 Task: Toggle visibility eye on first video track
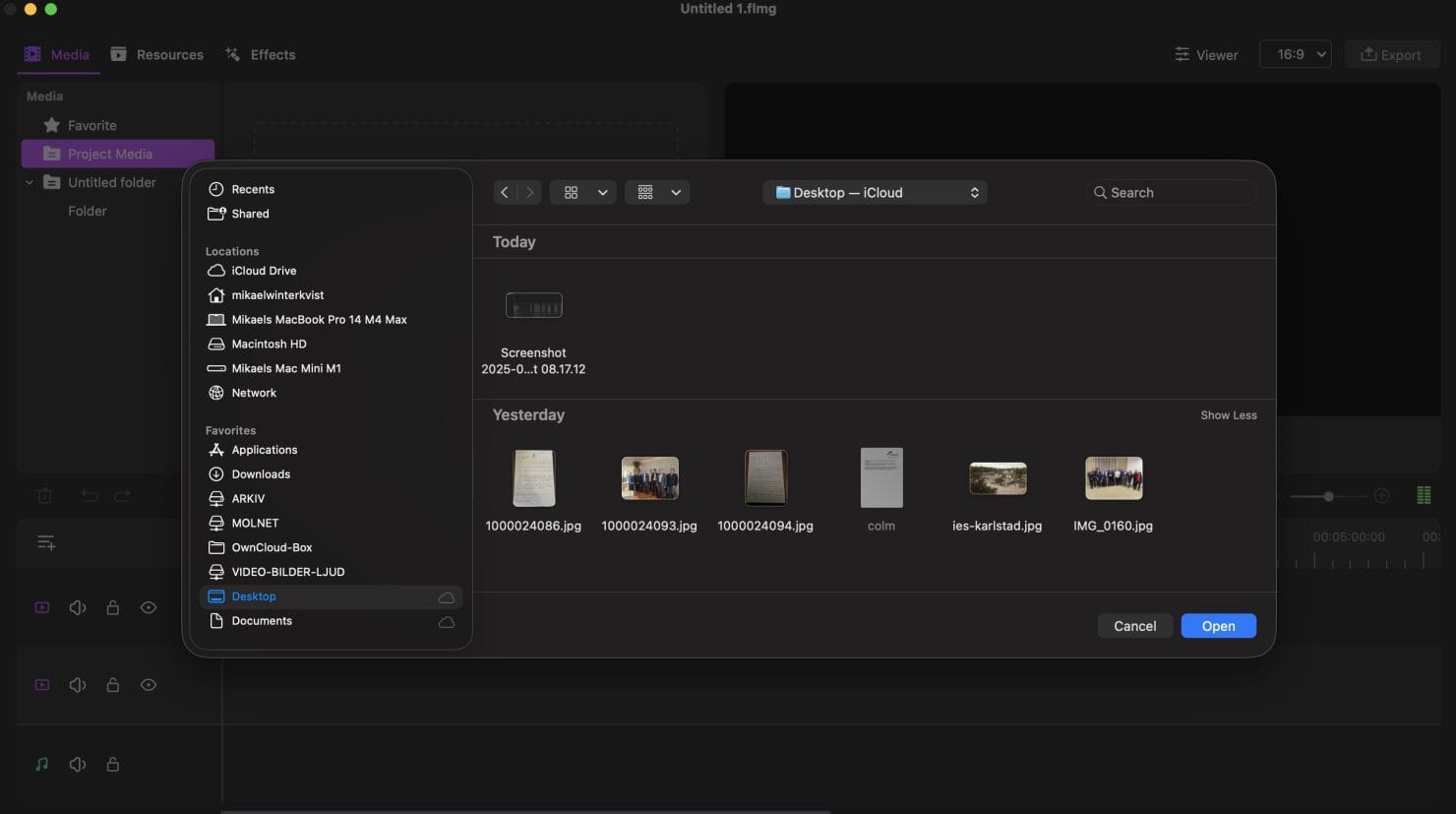pos(149,608)
